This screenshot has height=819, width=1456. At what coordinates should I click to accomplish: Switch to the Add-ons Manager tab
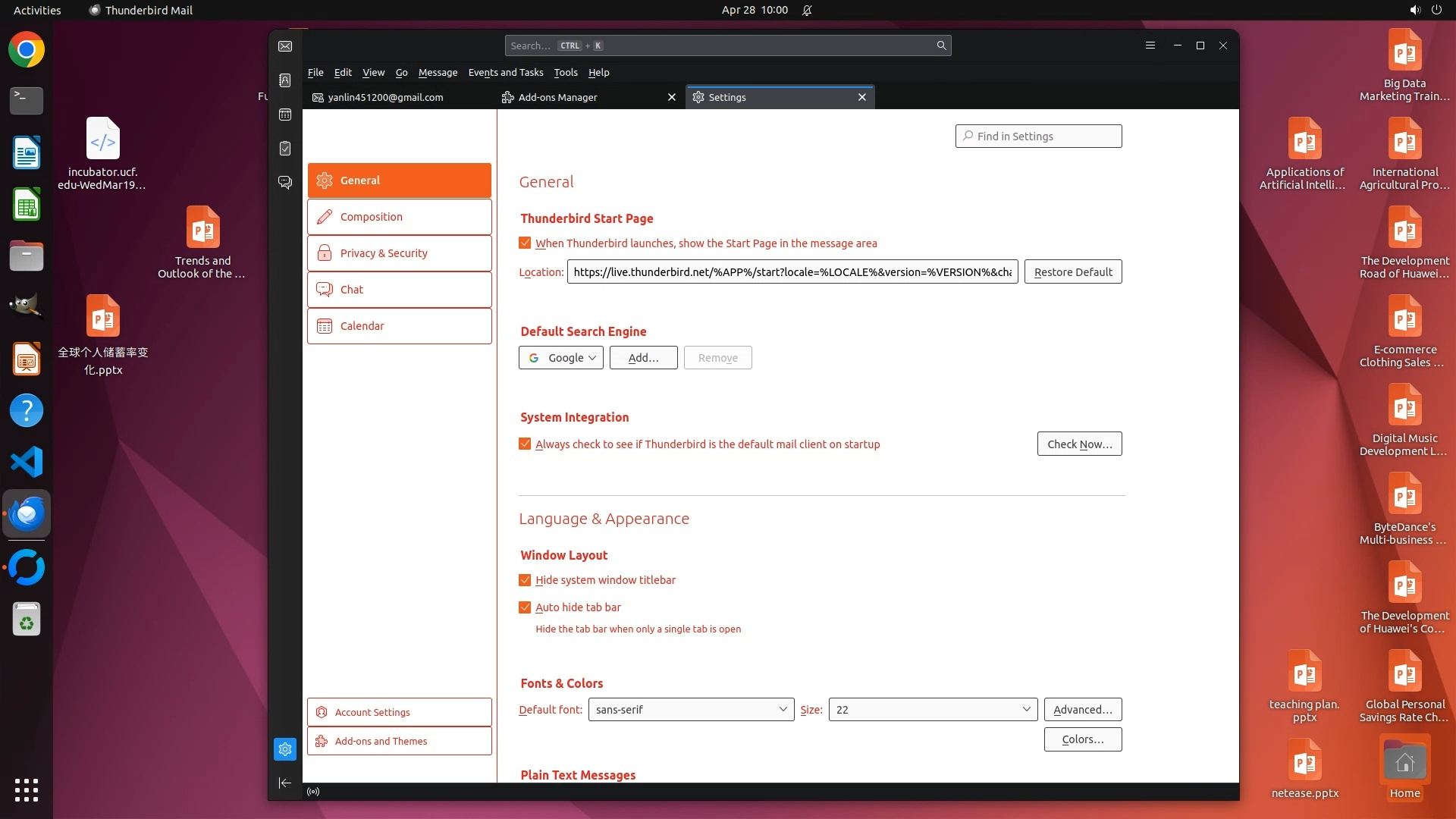[x=558, y=97]
